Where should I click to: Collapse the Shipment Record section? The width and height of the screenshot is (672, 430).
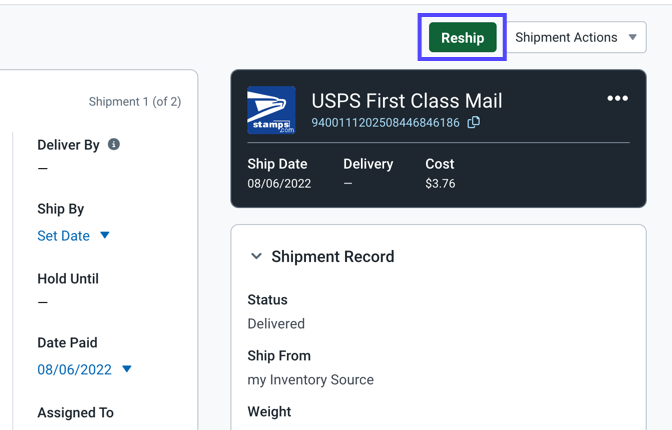pos(256,256)
